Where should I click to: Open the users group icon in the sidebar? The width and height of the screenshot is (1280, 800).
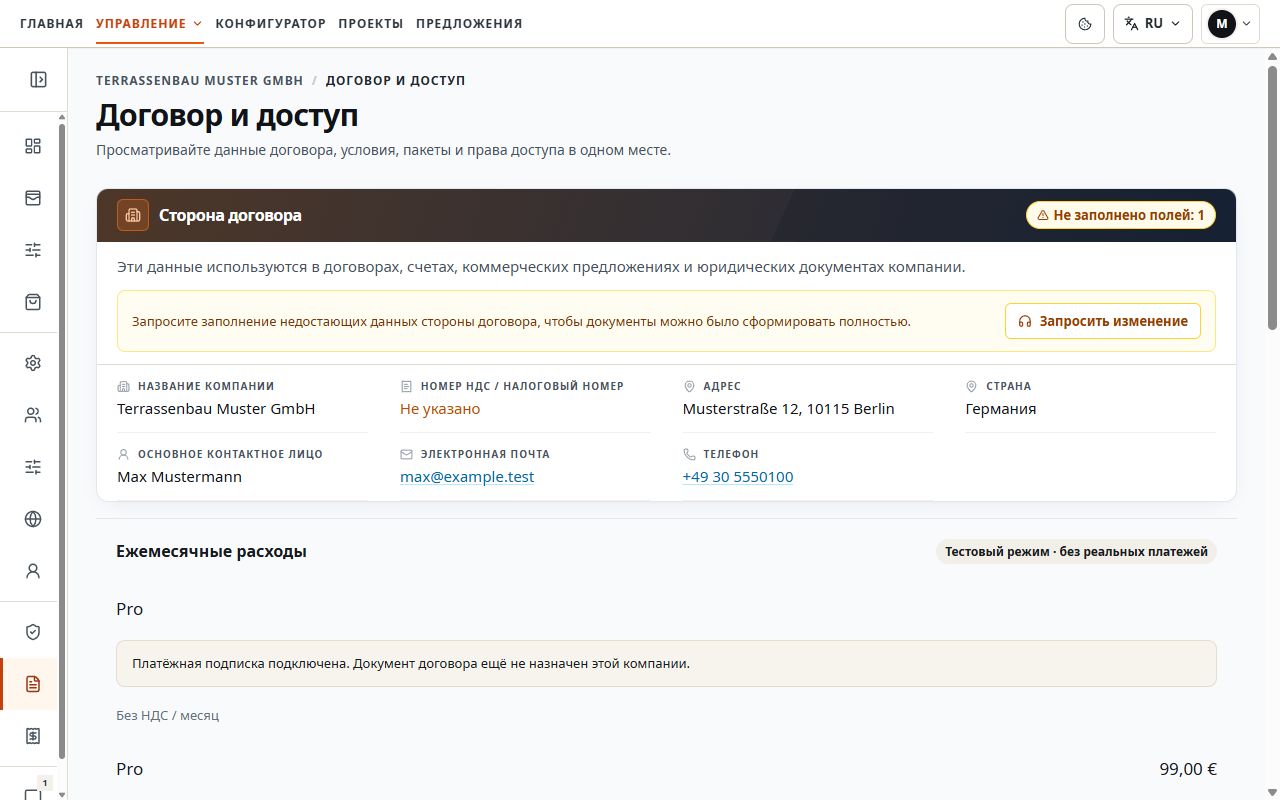point(33,415)
